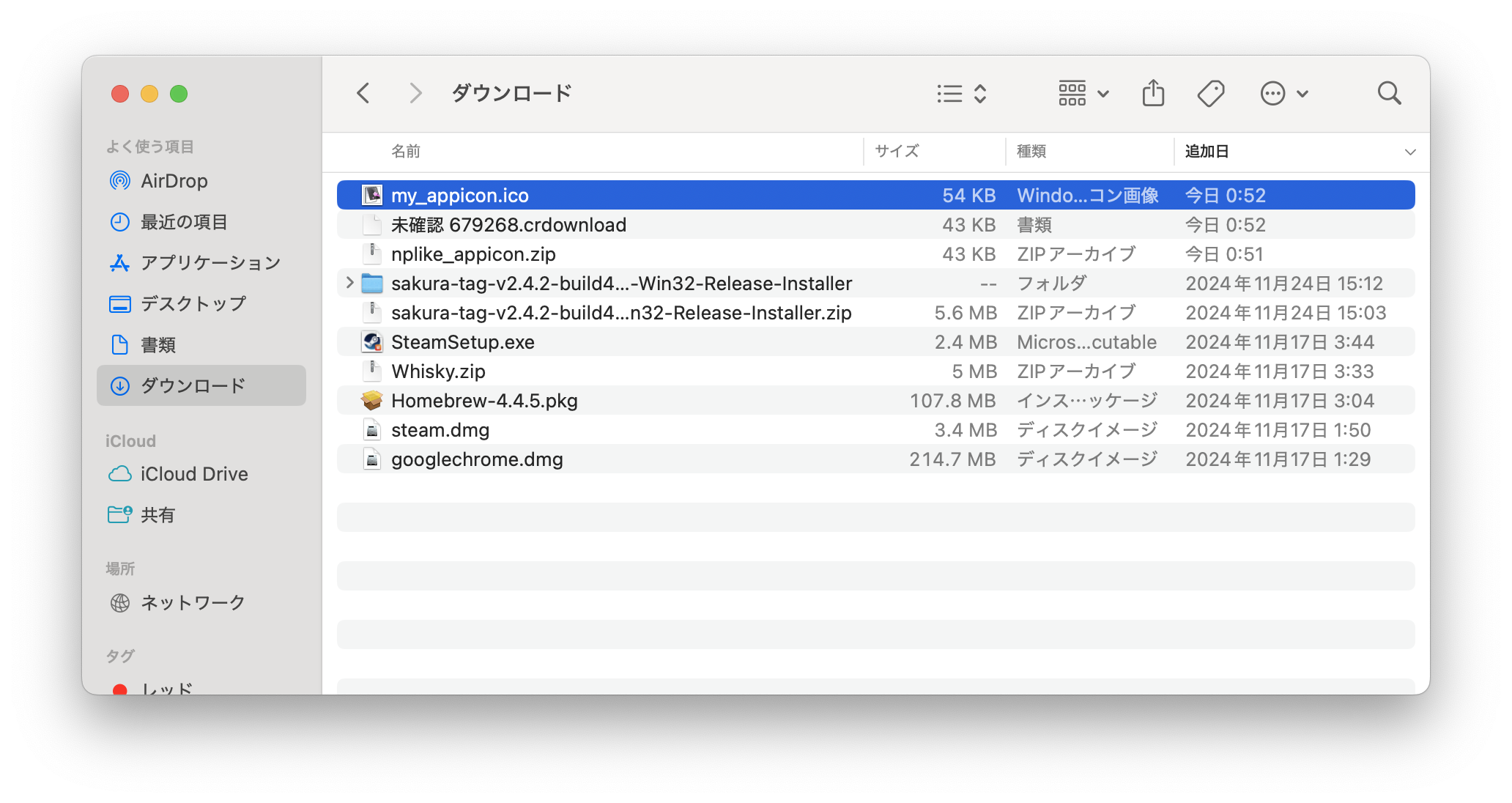
Task: Open アプリケーション in the sidebar
Action: click(210, 263)
